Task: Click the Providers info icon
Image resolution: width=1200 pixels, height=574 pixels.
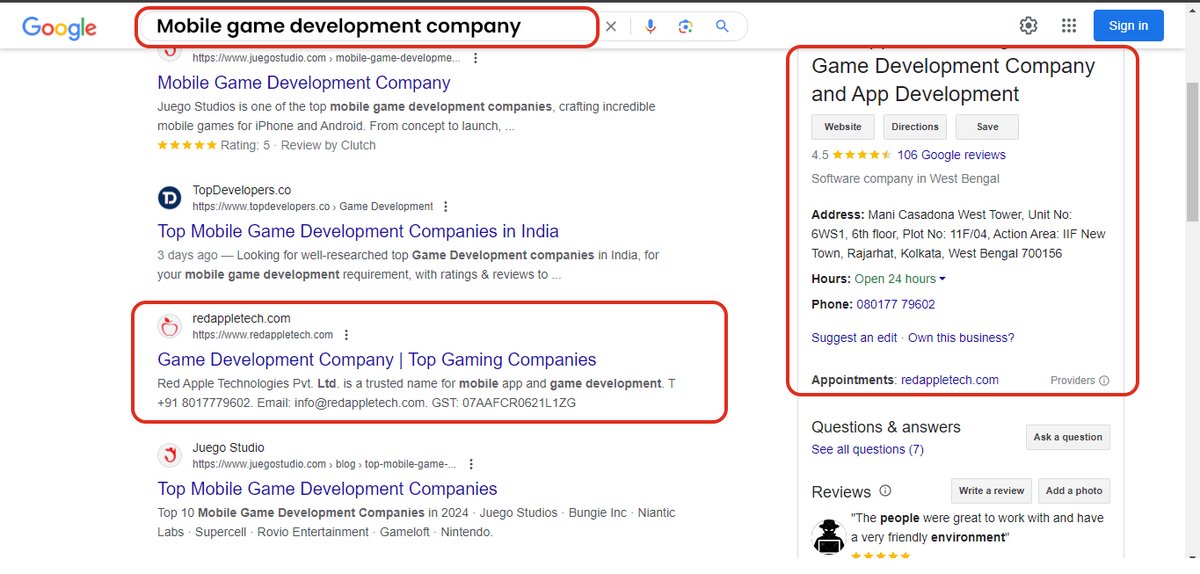Action: pyautogui.click(x=1104, y=381)
